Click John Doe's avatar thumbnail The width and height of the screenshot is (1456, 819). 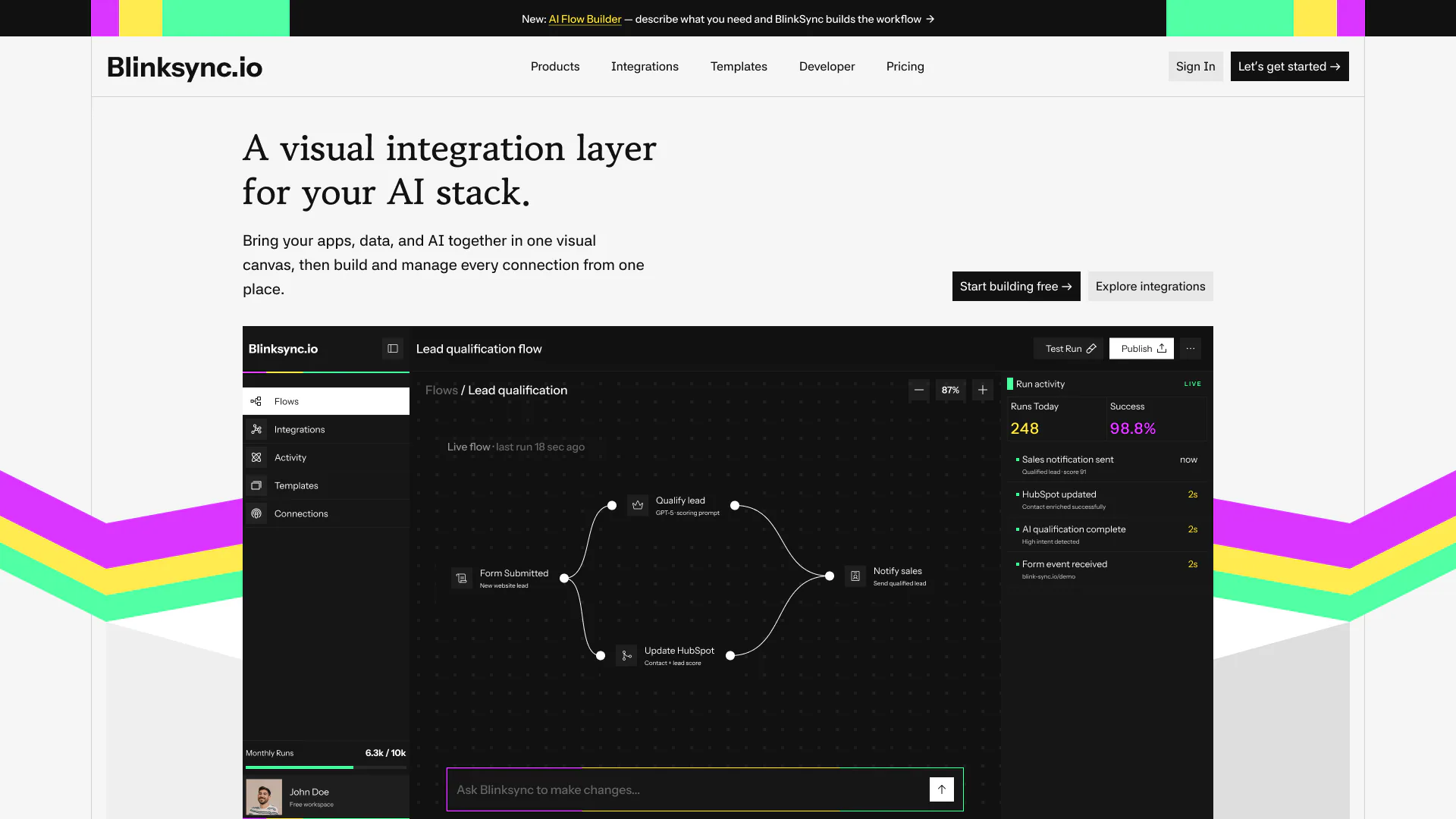click(264, 797)
